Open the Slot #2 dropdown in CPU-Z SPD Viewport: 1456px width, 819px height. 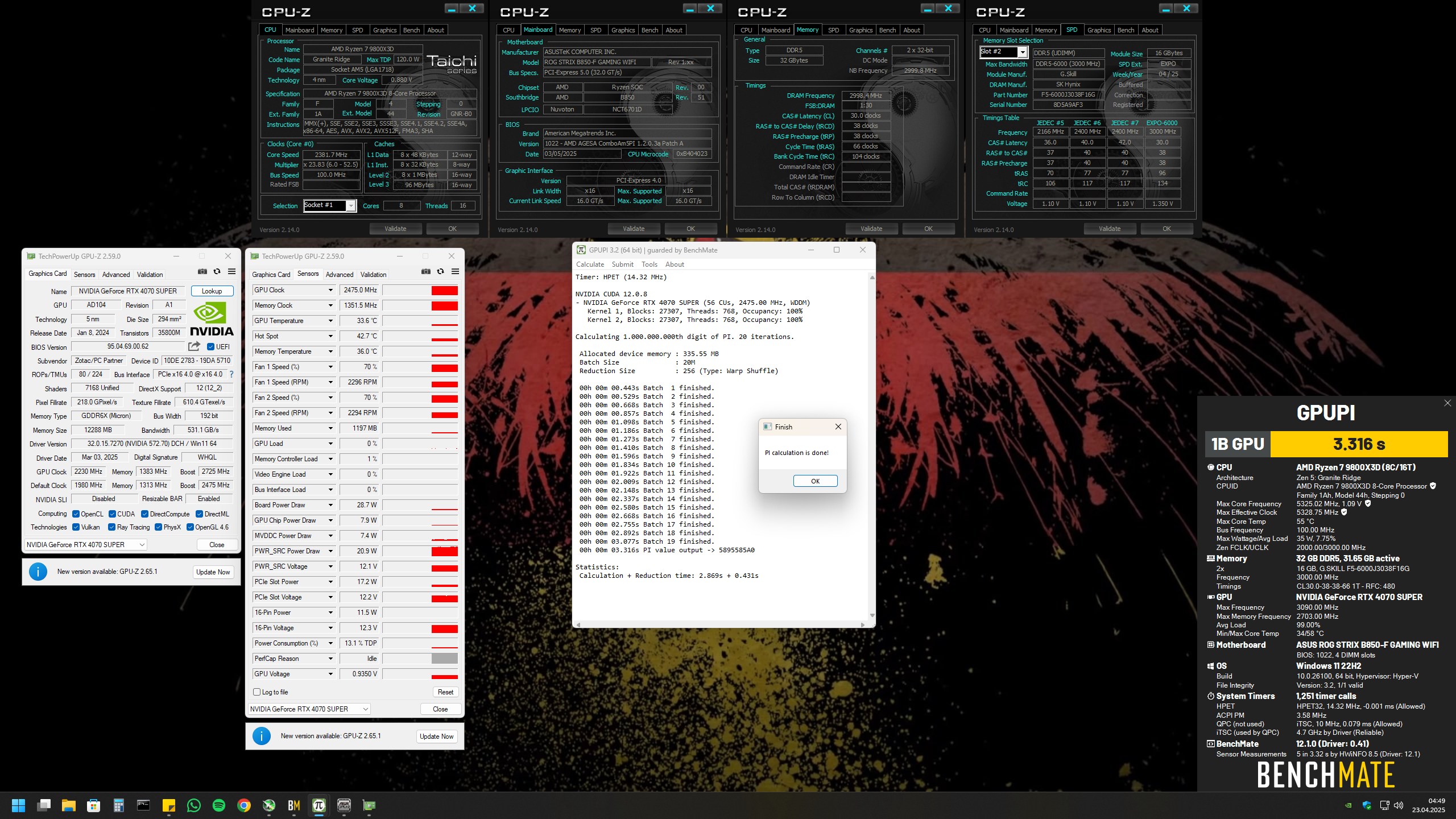(1022, 52)
